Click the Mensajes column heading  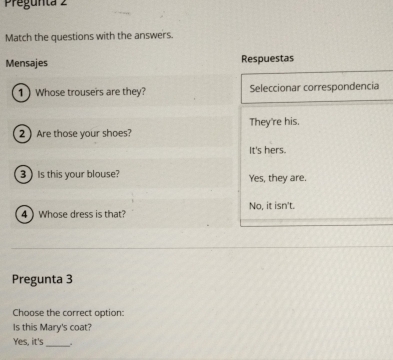point(27,63)
